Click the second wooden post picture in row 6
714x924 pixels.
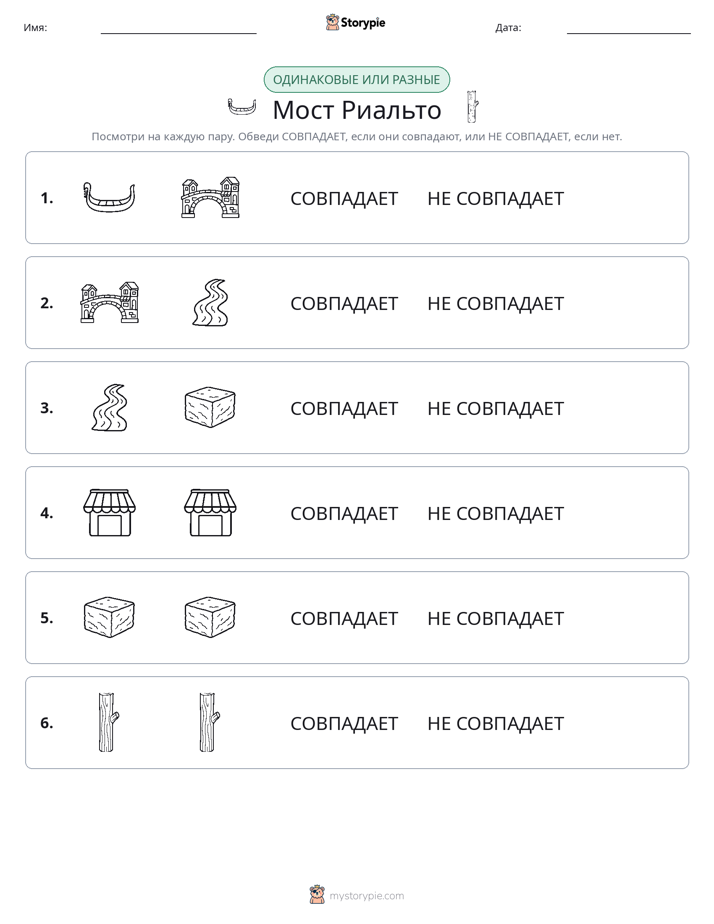(x=209, y=722)
